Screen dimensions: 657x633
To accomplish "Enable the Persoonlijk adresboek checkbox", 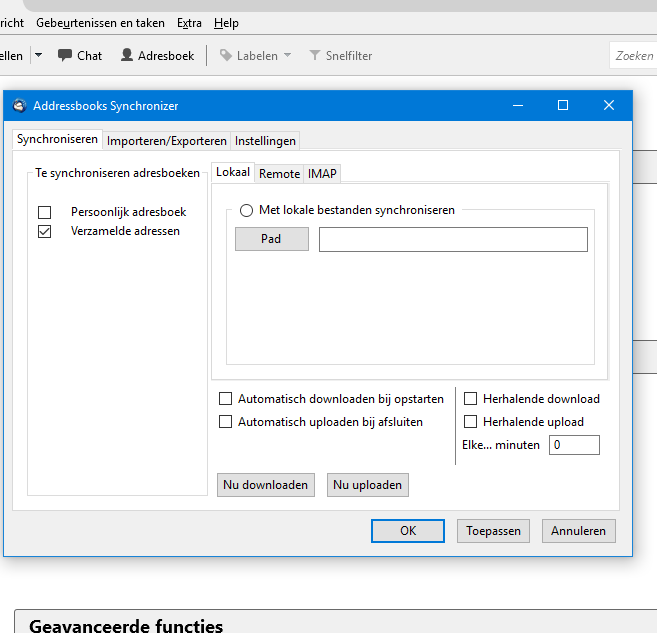I will pyautogui.click(x=44, y=212).
